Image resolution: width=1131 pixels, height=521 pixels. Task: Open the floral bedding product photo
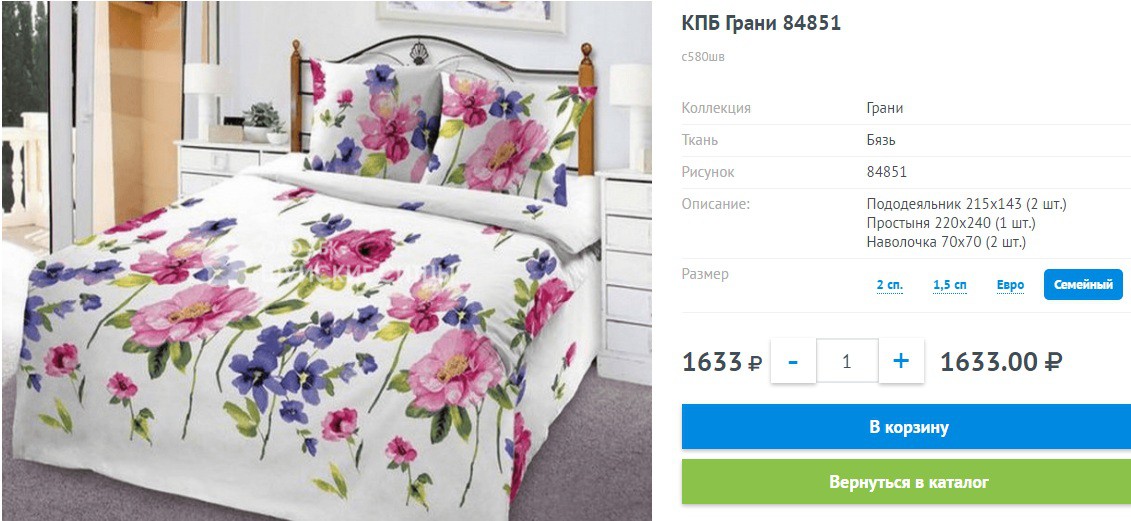(x=327, y=260)
